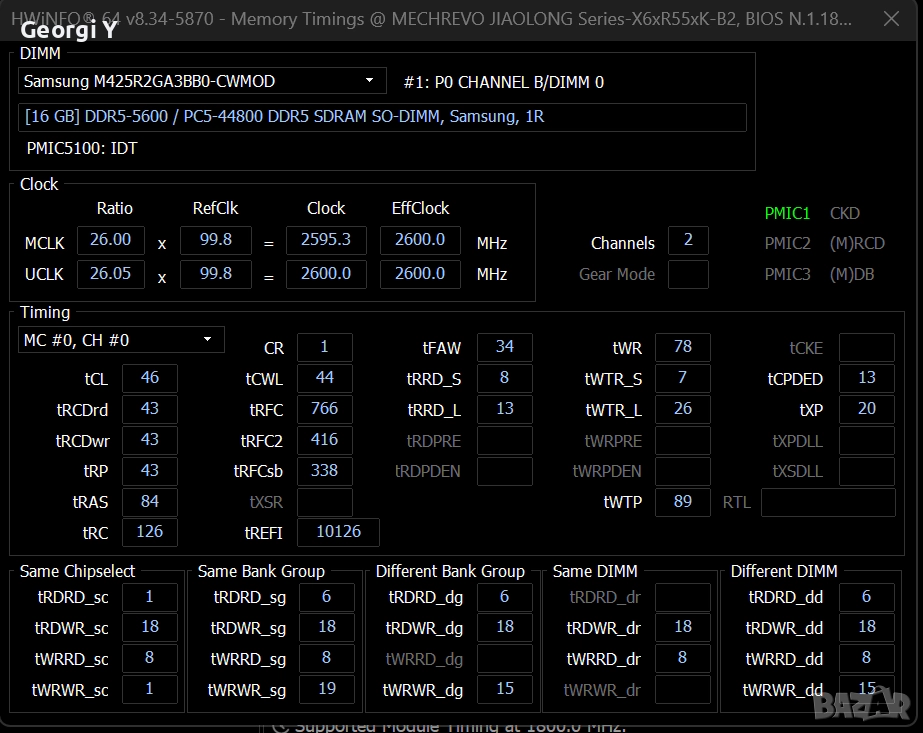Select the tCL value field
923x733 pixels.
coord(149,378)
